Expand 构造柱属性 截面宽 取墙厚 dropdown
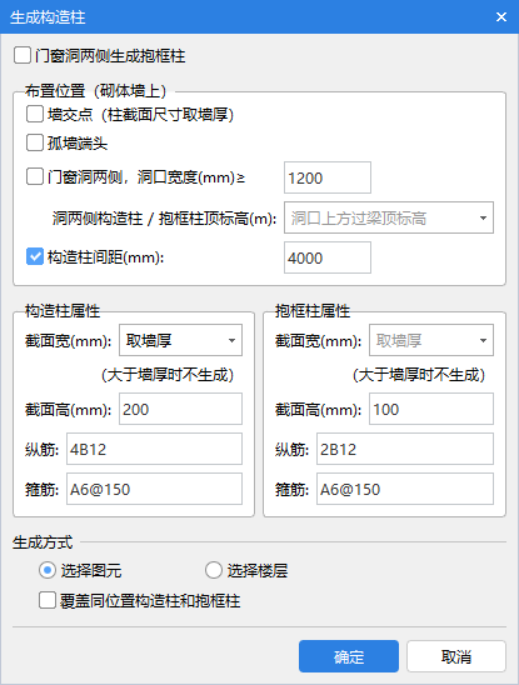The height and width of the screenshot is (685, 519). click(x=180, y=340)
